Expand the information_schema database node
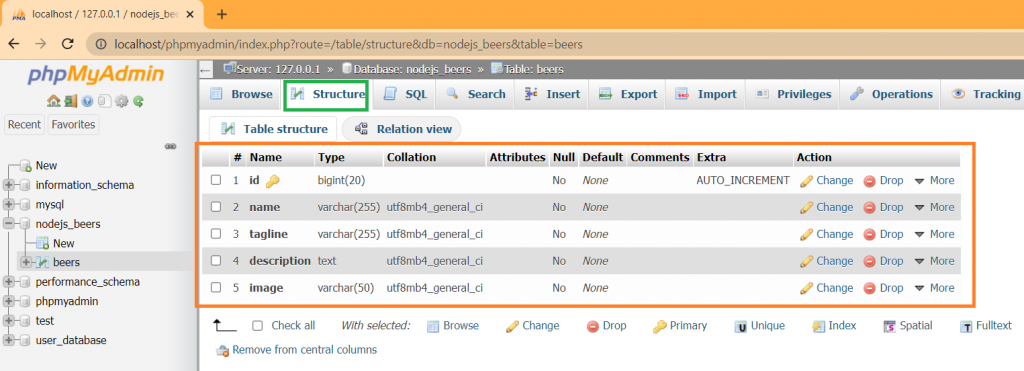The height and width of the screenshot is (371, 1024). click(x=8, y=185)
